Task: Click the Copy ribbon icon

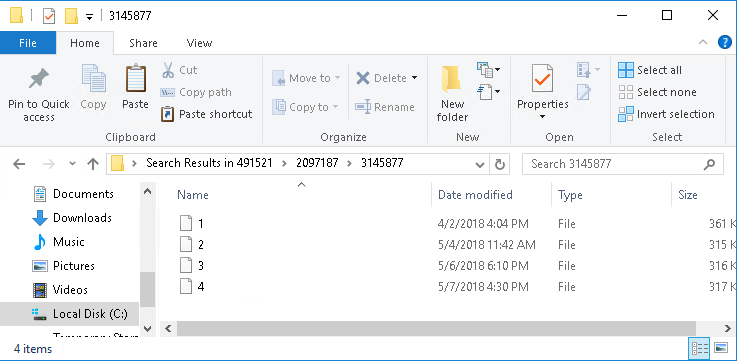Action: (94, 78)
